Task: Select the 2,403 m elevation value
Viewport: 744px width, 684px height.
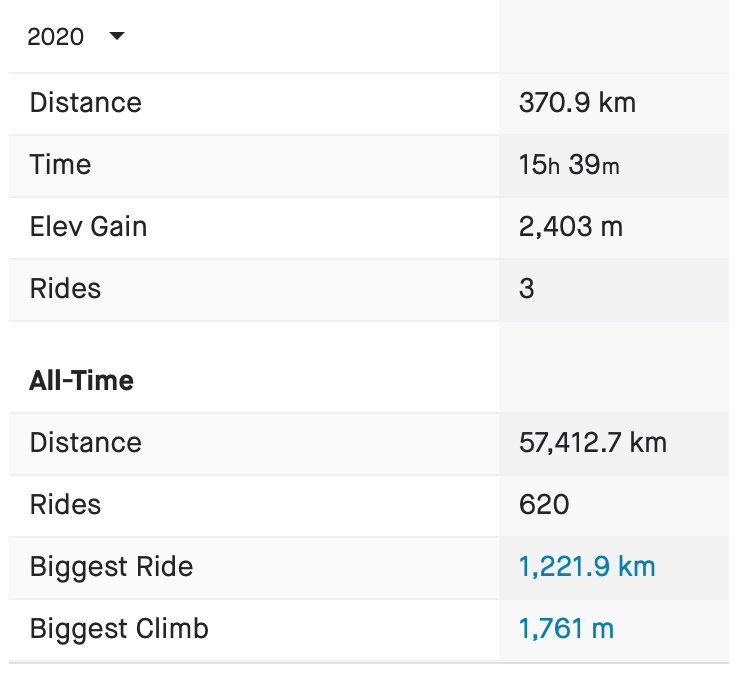Action: 571,227
